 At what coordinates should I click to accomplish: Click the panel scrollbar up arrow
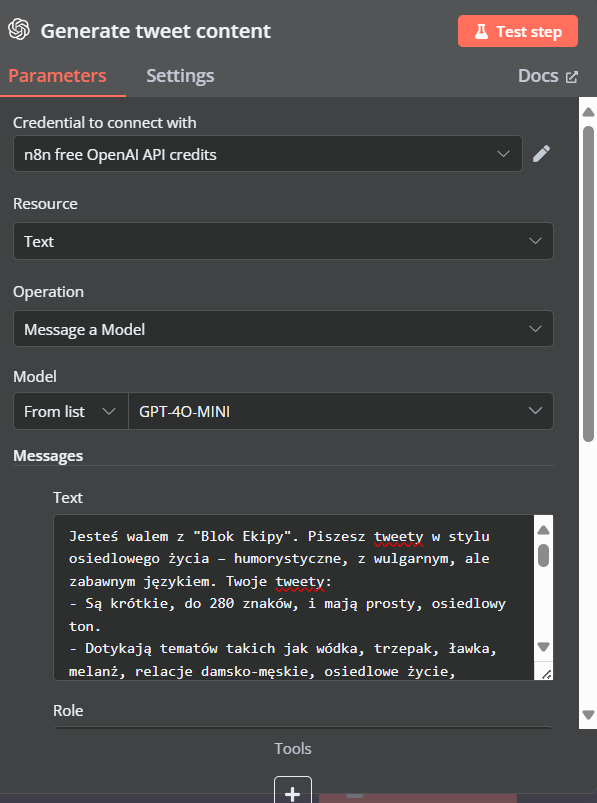[x=588, y=112]
